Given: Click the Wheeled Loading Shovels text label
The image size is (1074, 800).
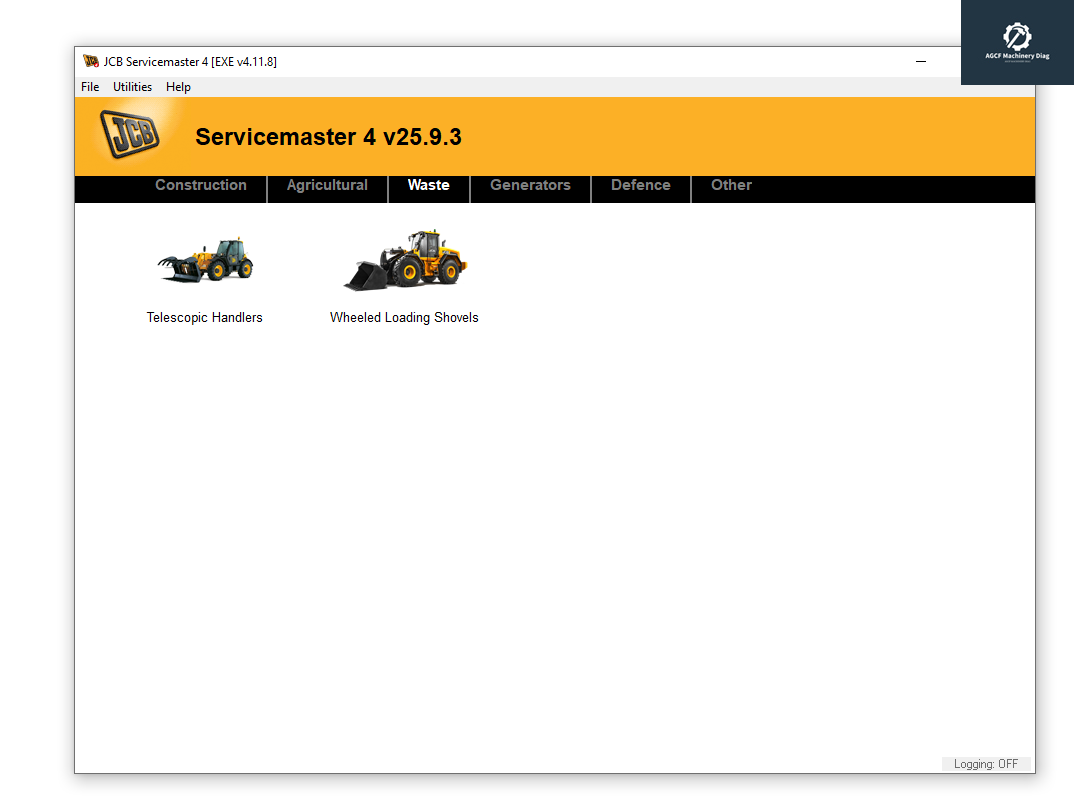Looking at the screenshot, I should coord(404,318).
